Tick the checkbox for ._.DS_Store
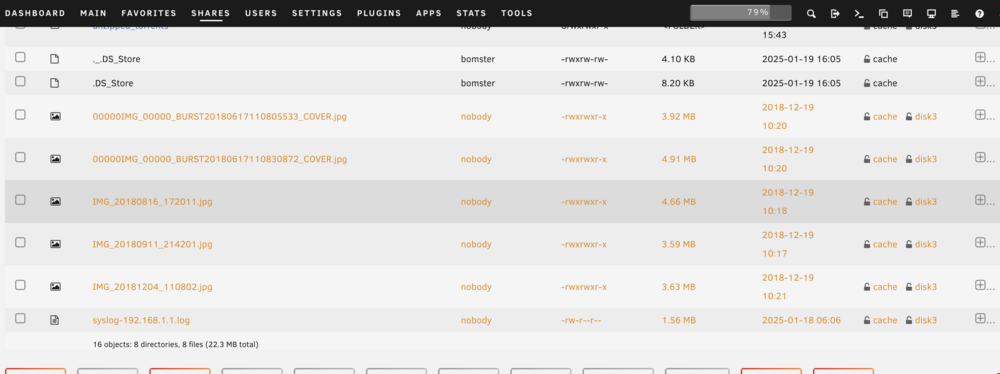Screen dimensions: 1000x374 (x=20, y=57)
